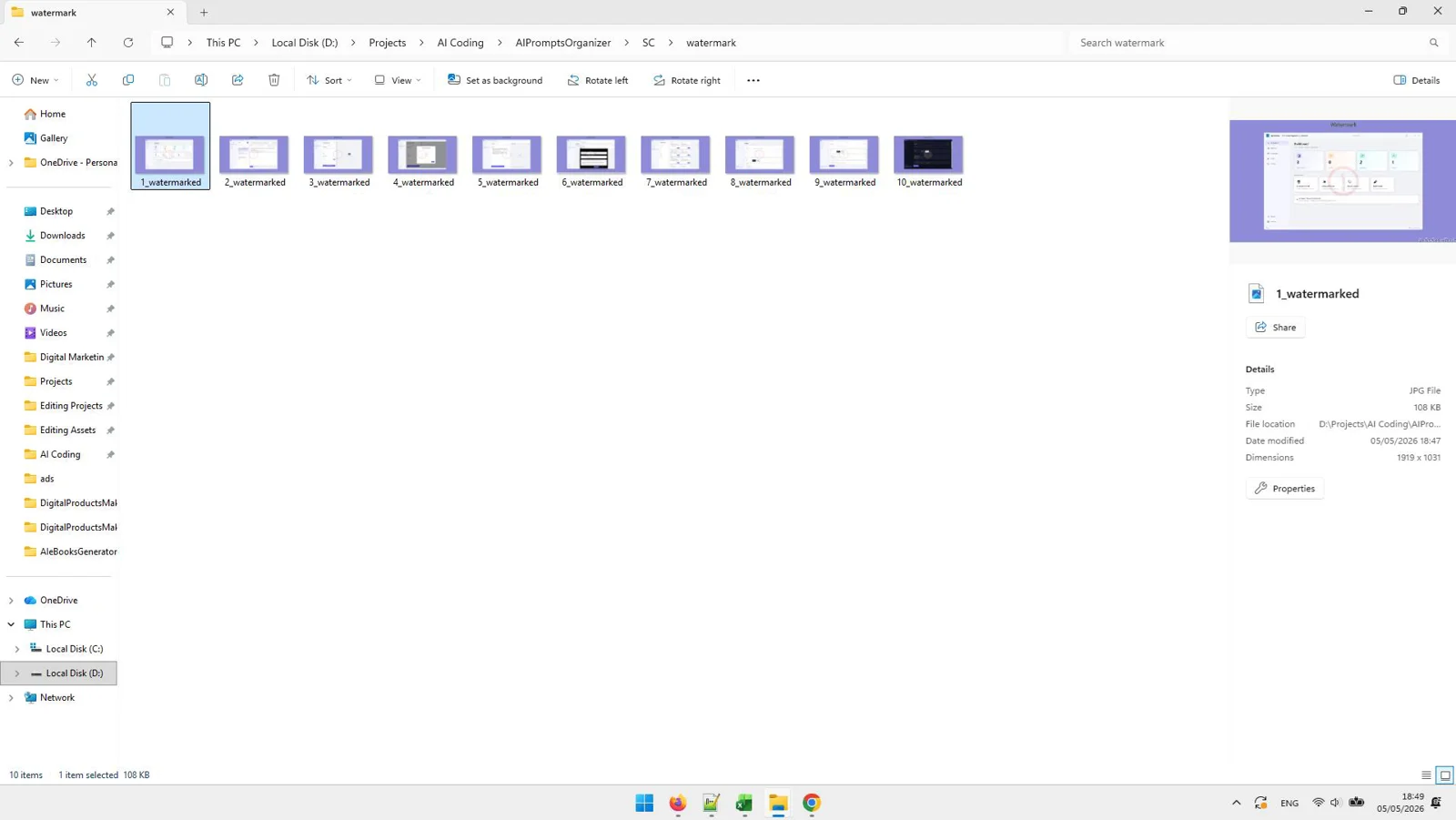1456x820 pixels.
Task: Go back with the Back arrow
Action: 19,43
